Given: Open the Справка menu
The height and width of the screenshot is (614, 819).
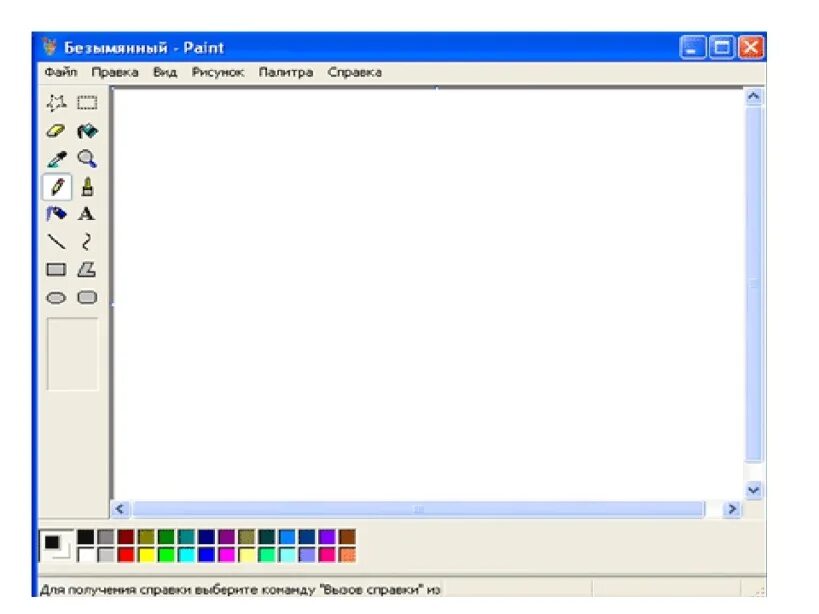Looking at the screenshot, I should click(355, 72).
